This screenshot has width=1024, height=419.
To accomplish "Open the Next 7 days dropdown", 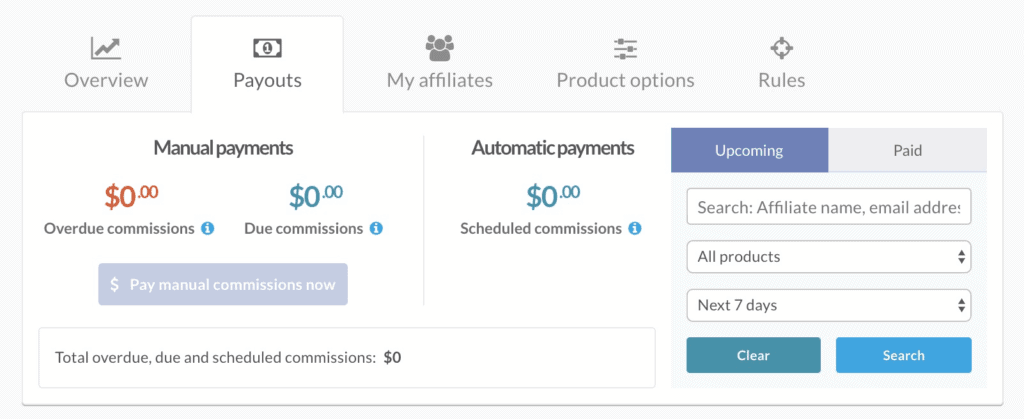I will click(829, 305).
